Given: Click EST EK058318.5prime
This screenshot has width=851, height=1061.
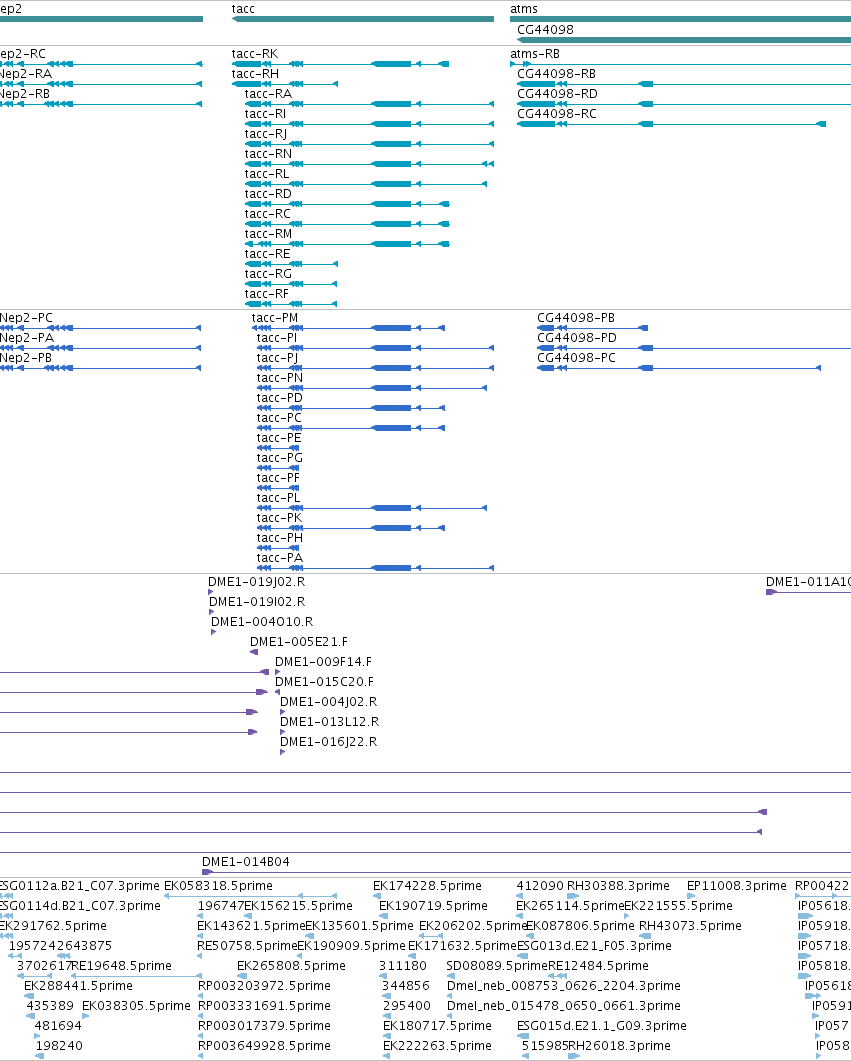Looking at the screenshot, I should 251,896.
